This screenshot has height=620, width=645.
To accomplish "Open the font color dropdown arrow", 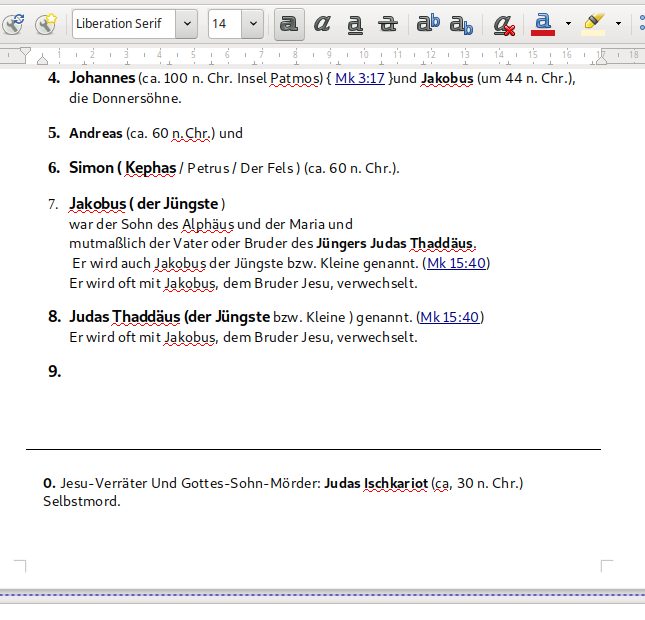I will click(x=567, y=24).
